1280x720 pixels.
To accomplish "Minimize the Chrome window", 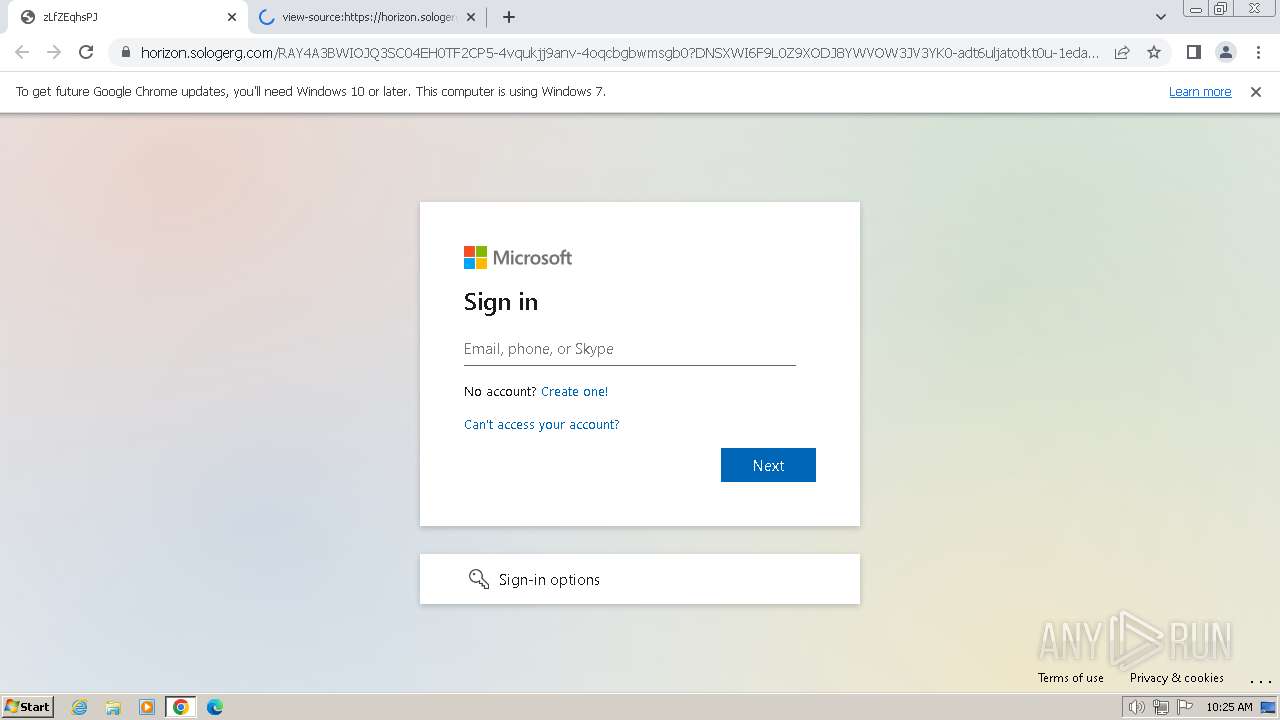I will 1196,9.
